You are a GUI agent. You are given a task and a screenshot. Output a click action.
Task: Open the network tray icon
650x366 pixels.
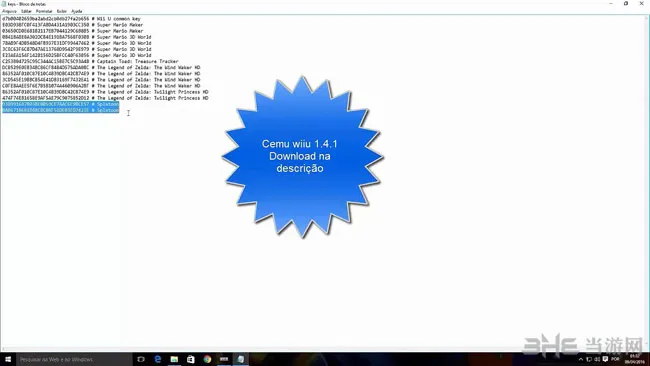click(x=589, y=359)
